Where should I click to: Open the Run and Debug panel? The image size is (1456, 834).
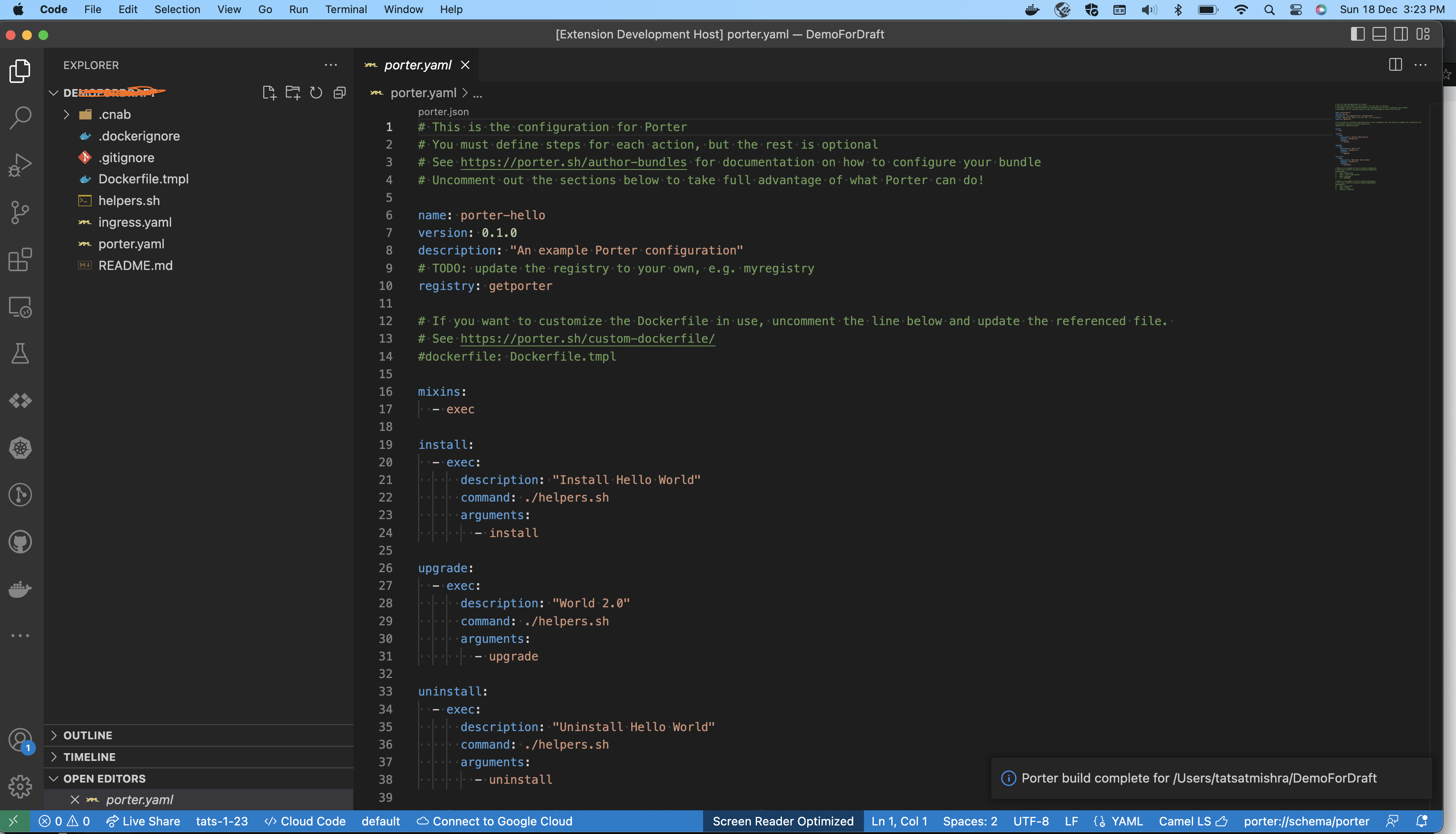pos(20,165)
